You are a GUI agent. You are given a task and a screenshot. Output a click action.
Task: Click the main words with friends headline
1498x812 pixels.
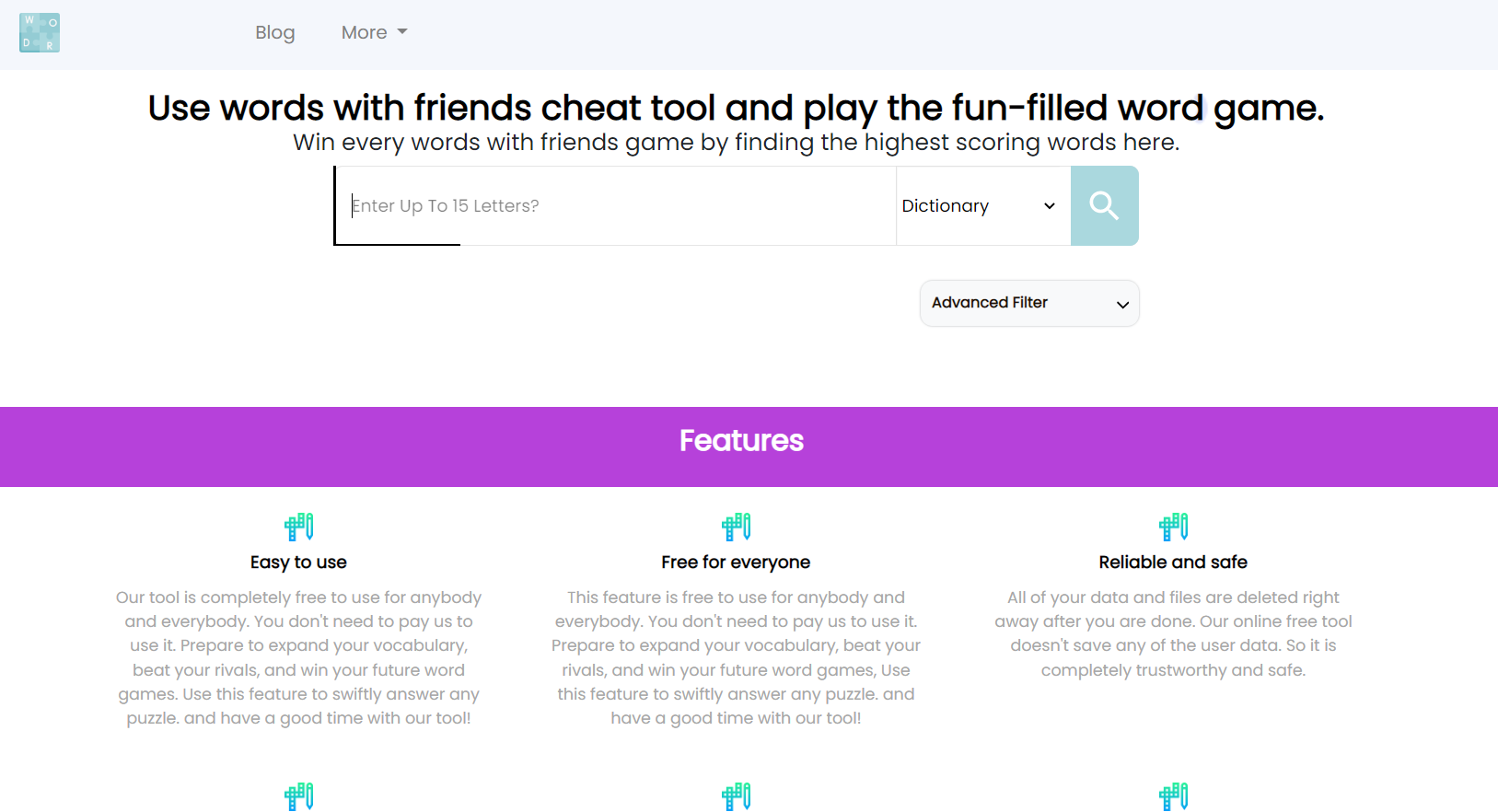pos(736,108)
